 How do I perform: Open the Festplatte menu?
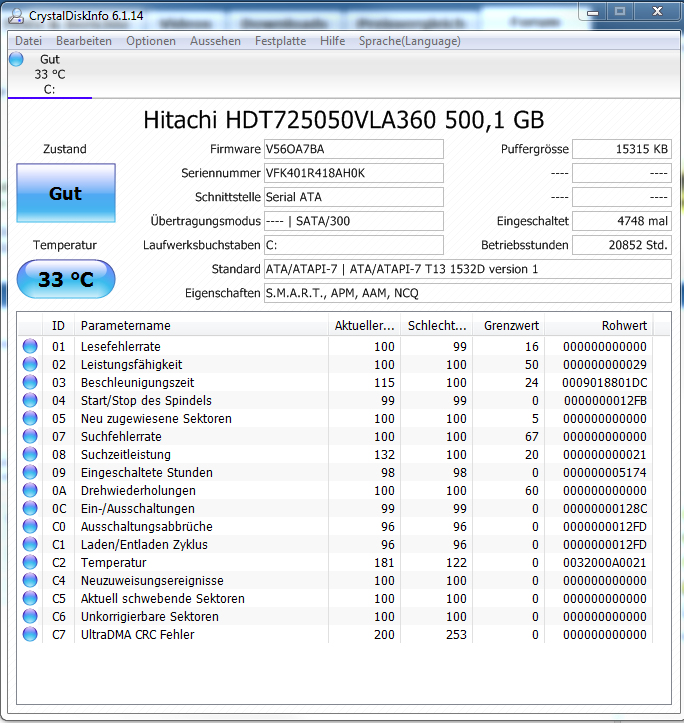point(280,41)
